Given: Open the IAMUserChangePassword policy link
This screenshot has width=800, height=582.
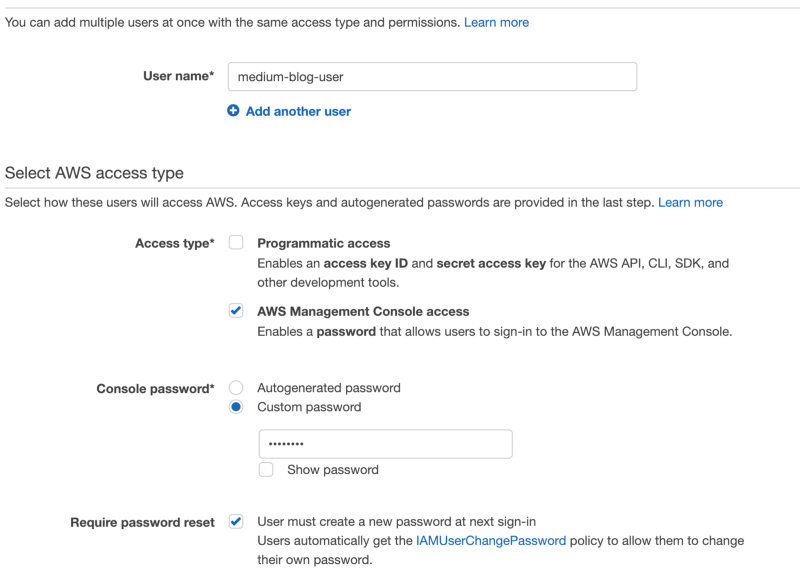Looking at the screenshot, I should (x=491, y=541).
